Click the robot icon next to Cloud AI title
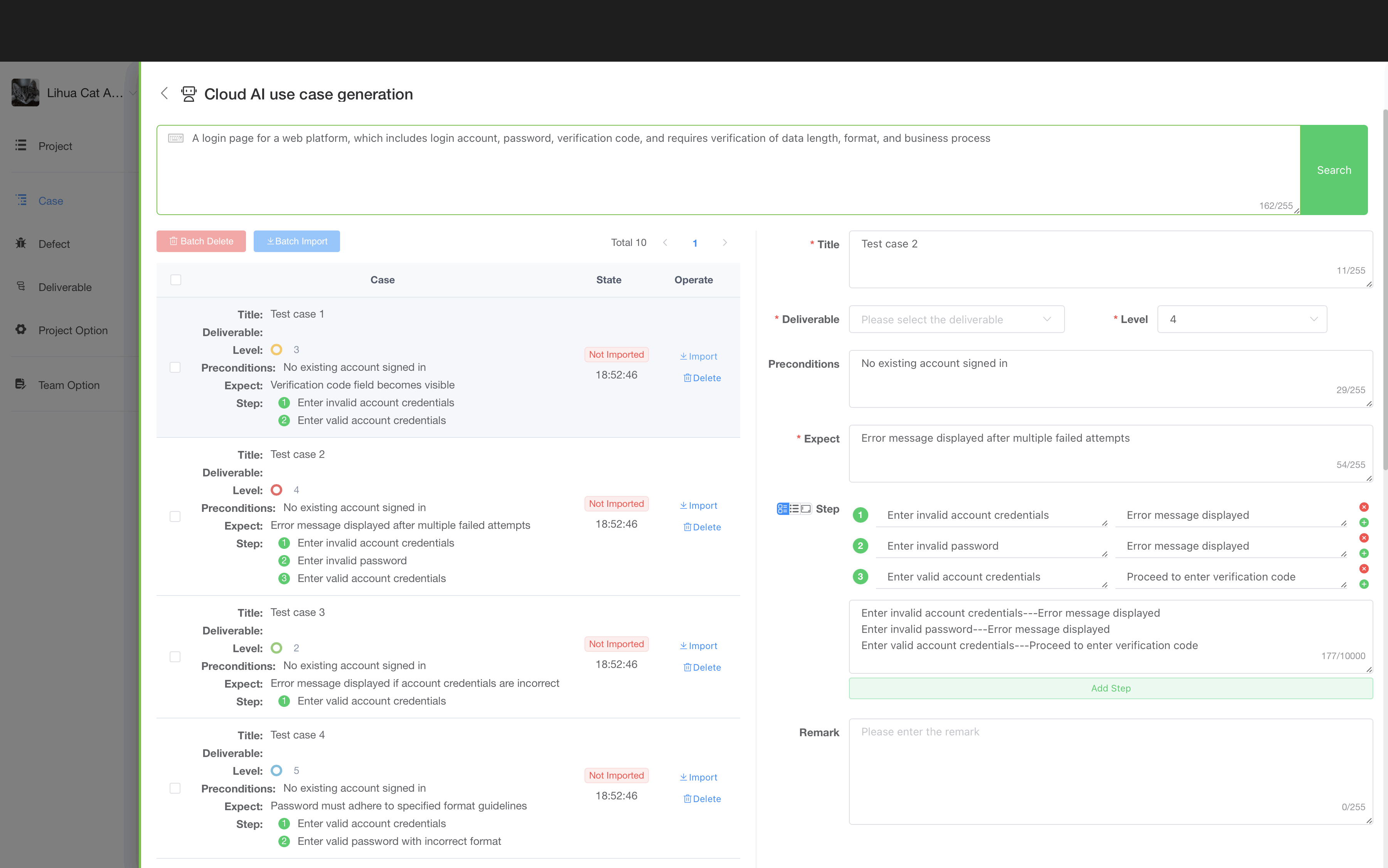 tap(189, 94)
